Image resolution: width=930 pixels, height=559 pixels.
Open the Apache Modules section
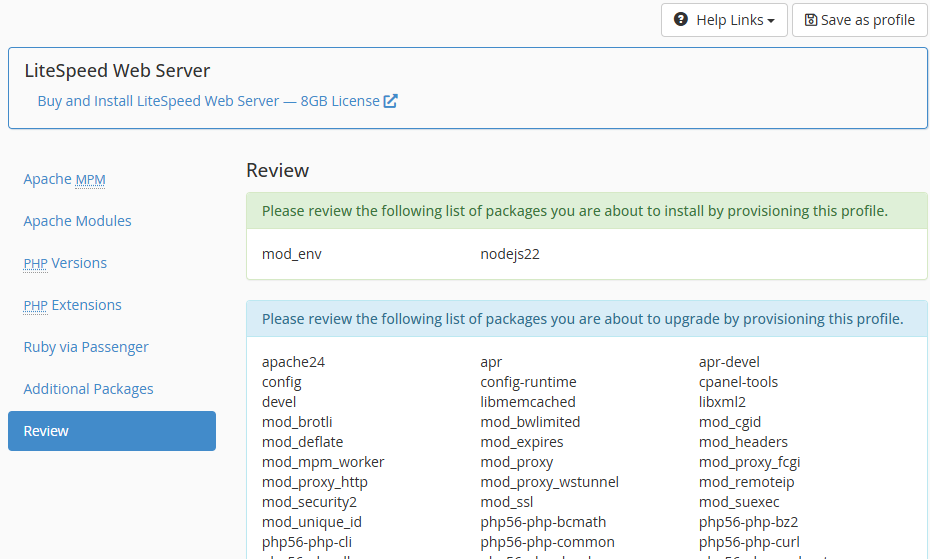(77, 221)
